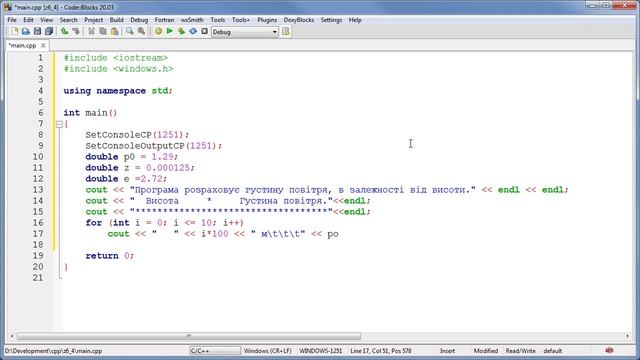Screen dimensions: 640x360
Task: Click on 'double p0 = 1.29;' line
Action: [131, 157]
